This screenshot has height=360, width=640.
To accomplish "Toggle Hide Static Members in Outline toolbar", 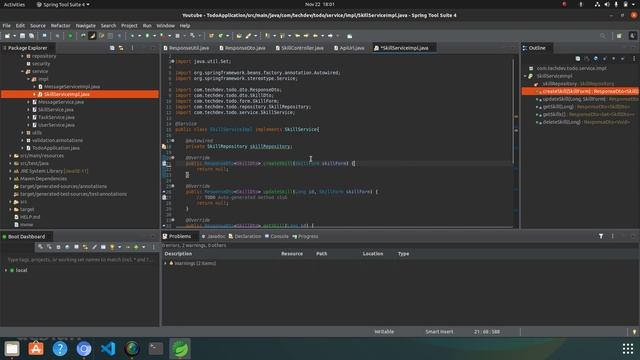I will (x=604, y=59).
